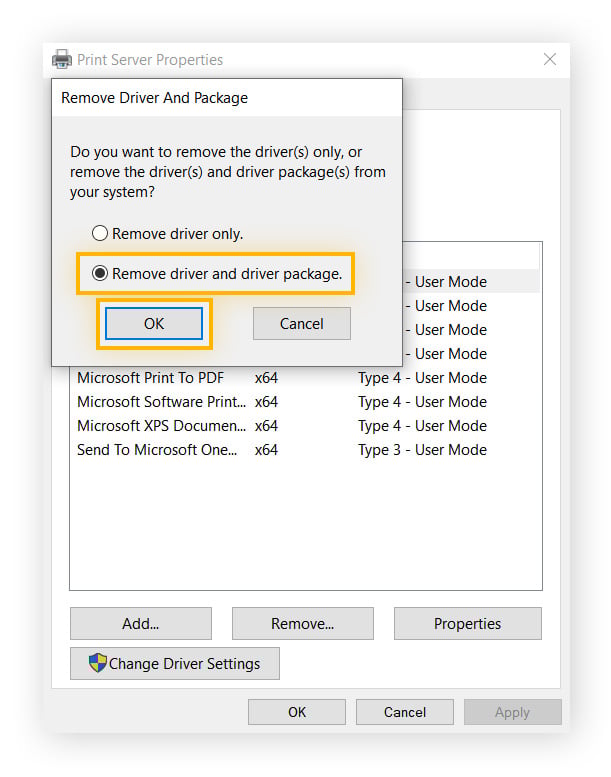Viewport: 611px width, 777px height.
Task: Select the 'Remove driver only' option
Action: tap(100, 234)
